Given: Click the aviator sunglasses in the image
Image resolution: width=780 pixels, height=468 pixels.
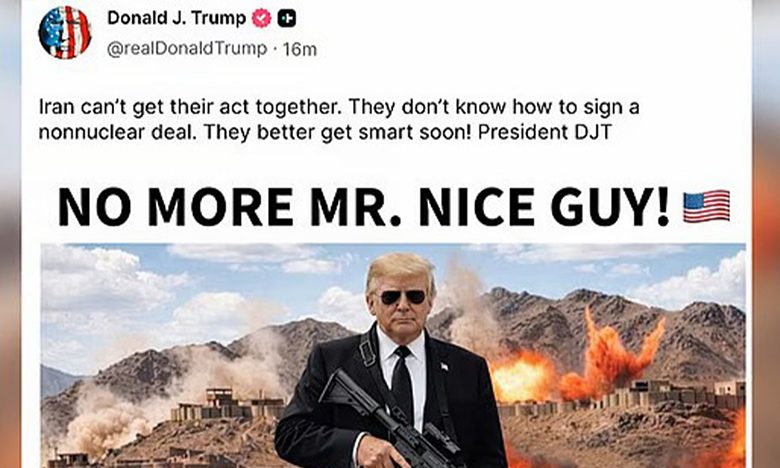Looking at the screenshot, I should click(403, 296).
